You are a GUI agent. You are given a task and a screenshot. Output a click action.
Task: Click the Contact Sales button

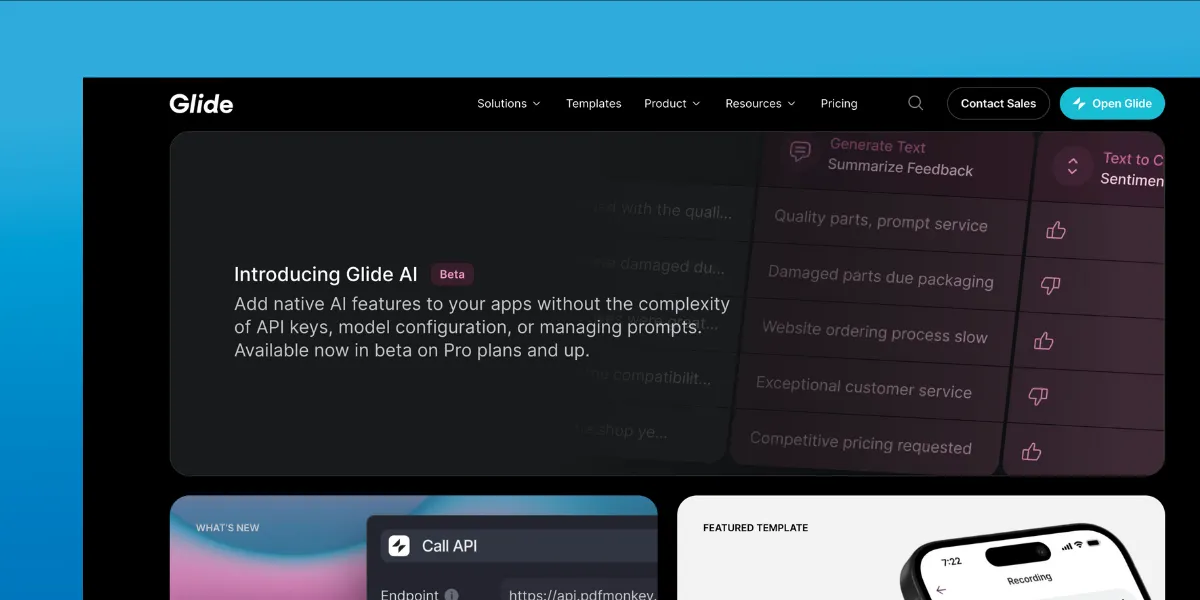click(998, 103)
